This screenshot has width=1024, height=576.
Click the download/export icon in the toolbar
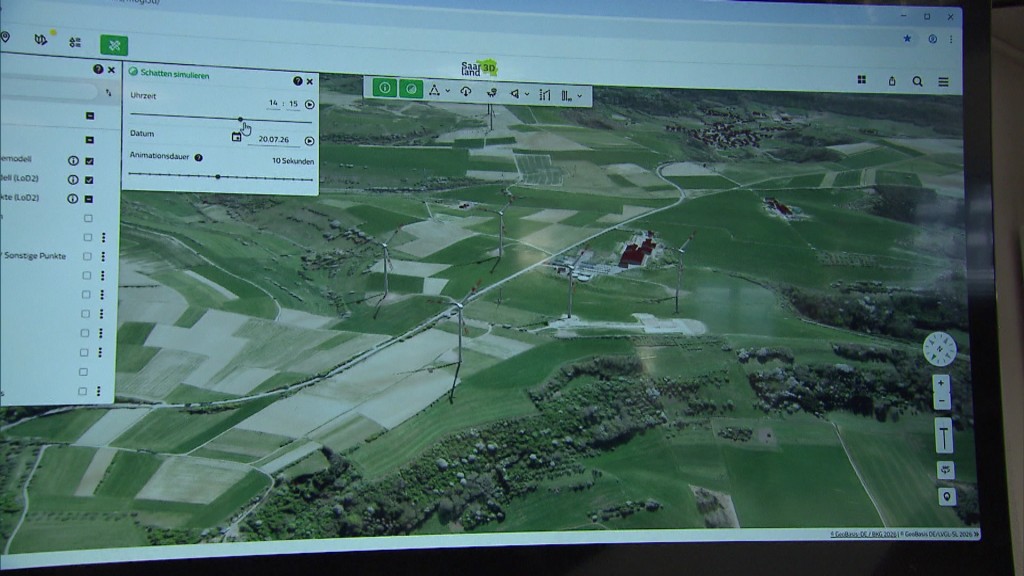tap(467, 92)
